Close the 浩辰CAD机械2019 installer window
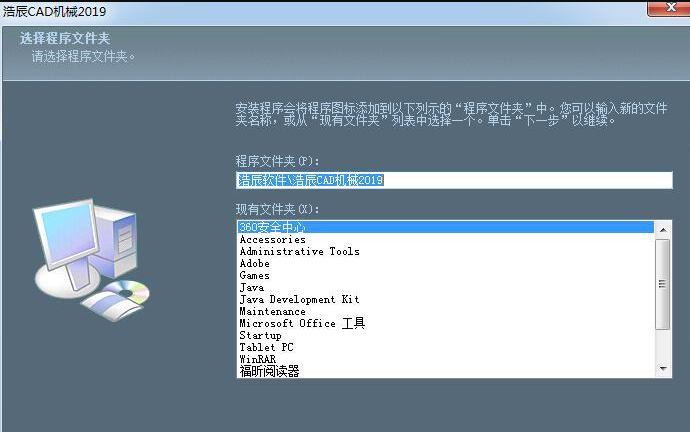The width and height of the screenshot is (690, 432). [670, 7]
